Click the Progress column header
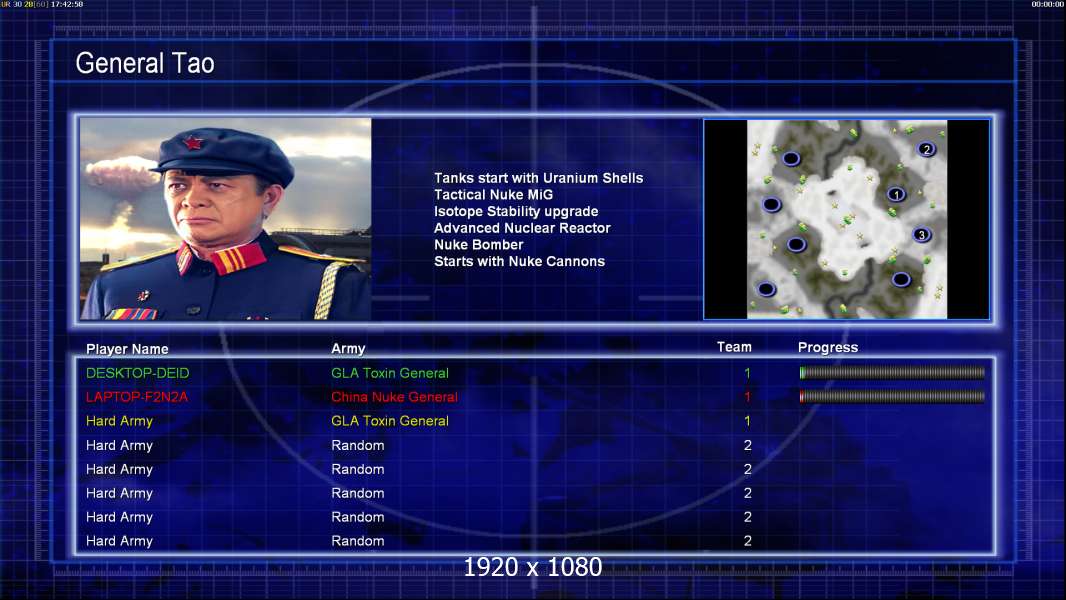Screen dimensions: 1066x600 [x=828, y=347]
